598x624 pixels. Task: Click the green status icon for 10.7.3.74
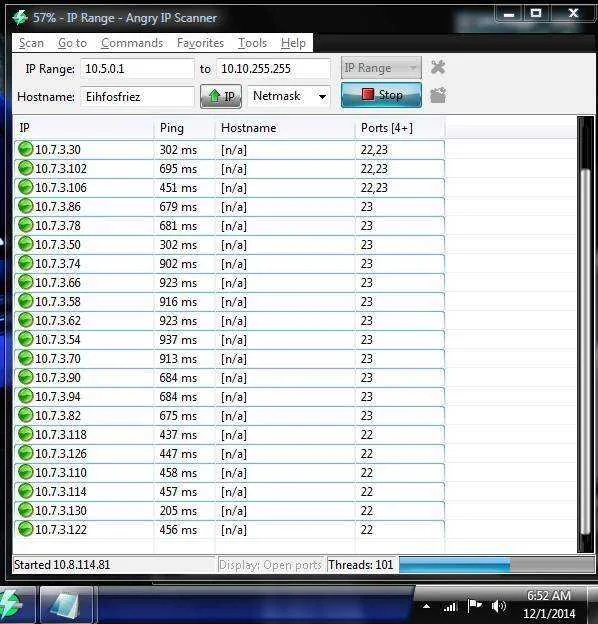coord(25,263)
